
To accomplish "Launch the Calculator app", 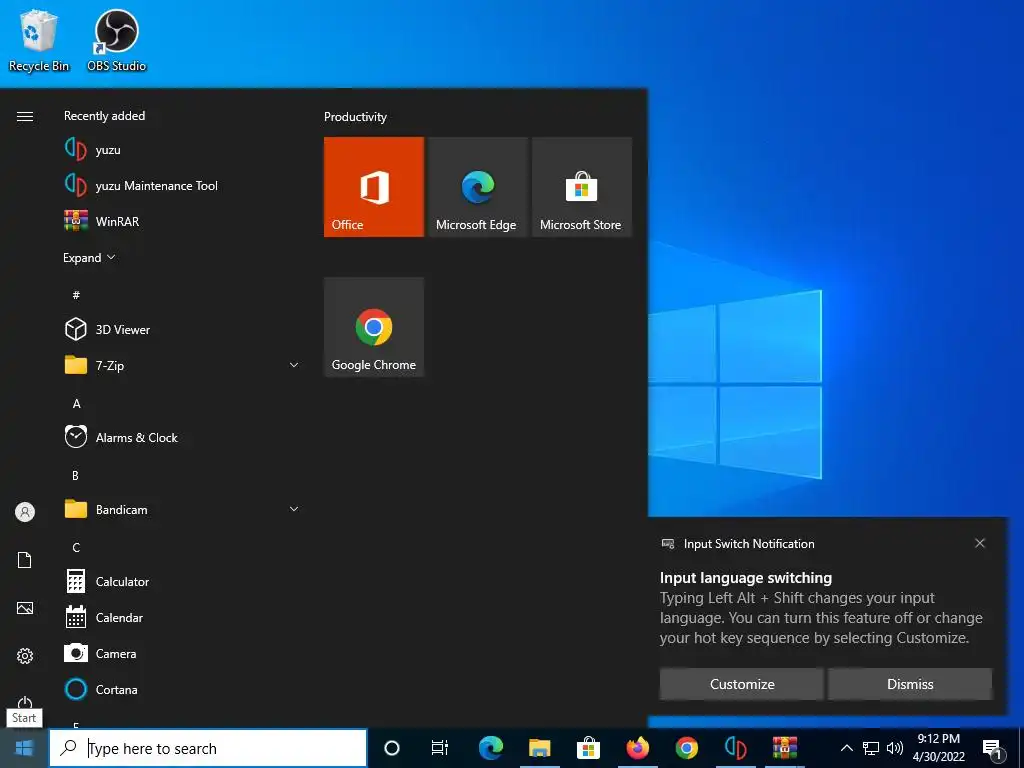I will 183,581.
